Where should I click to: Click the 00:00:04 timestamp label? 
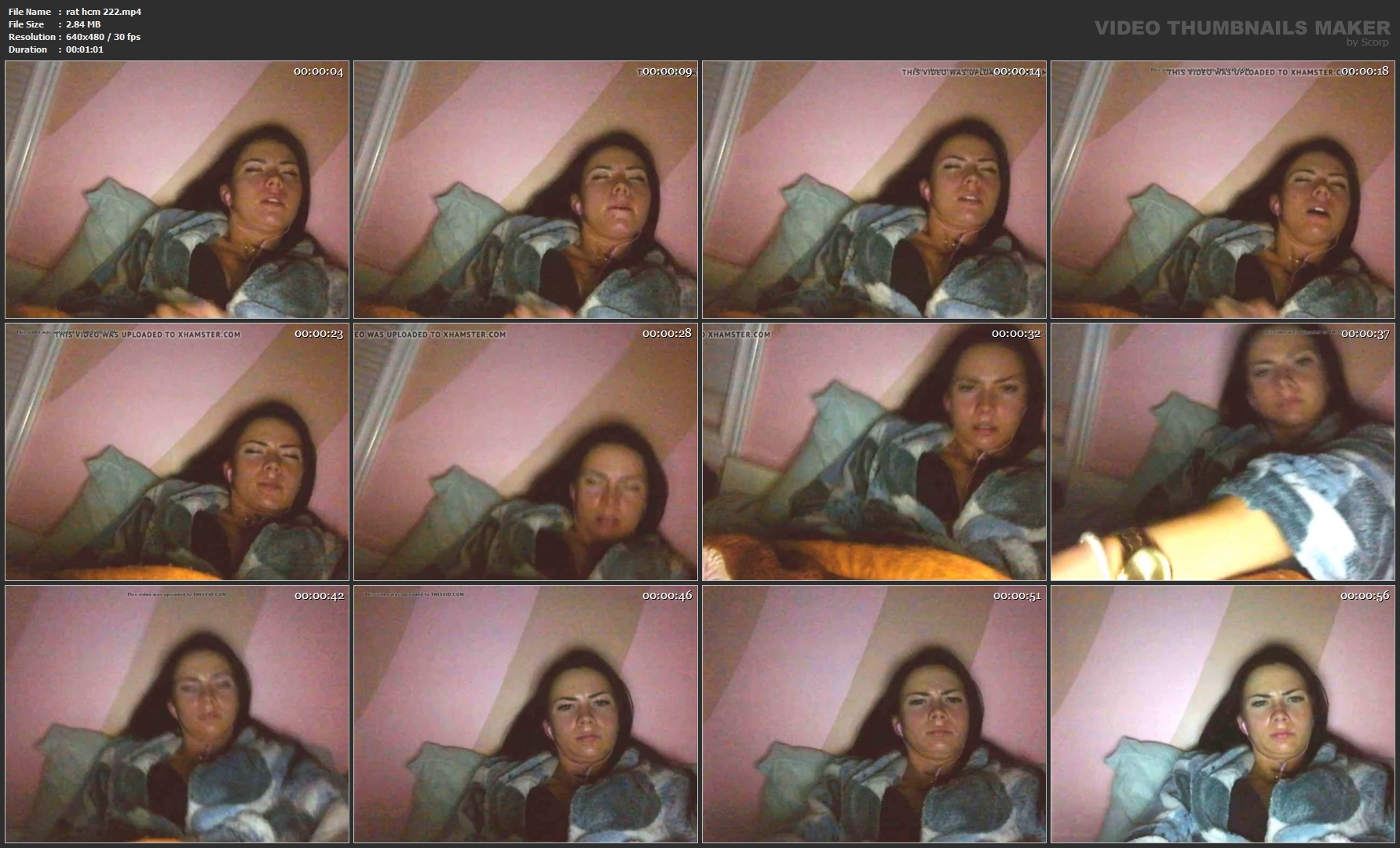click(318, 71)
